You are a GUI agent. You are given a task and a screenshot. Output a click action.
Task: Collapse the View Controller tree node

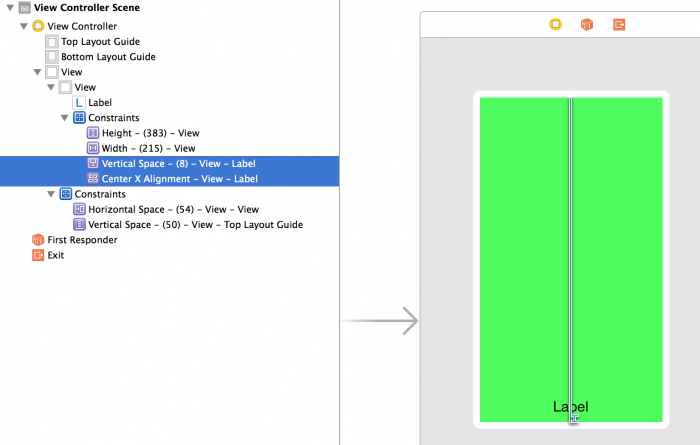pos(24,26)
